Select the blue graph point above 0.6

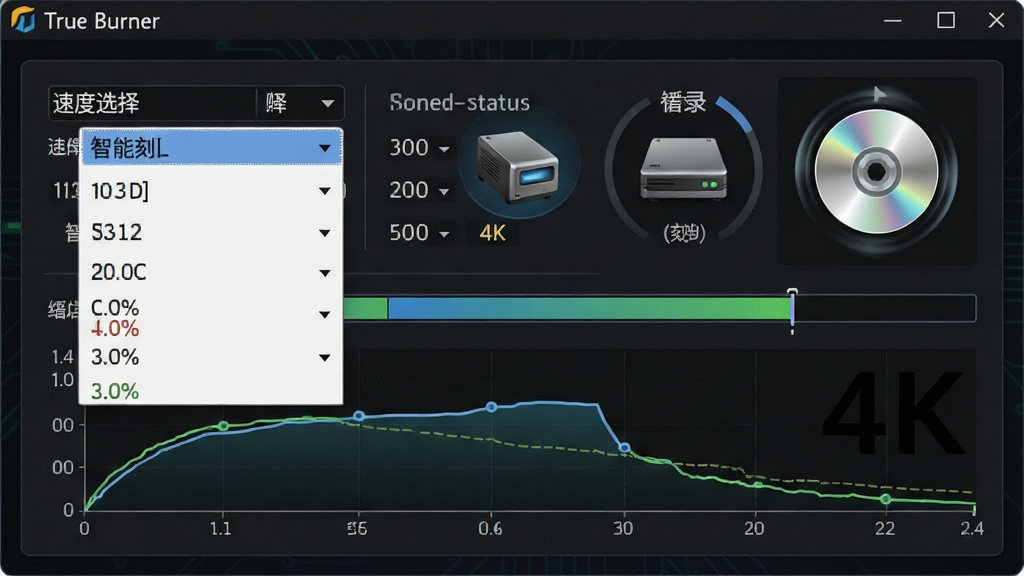491,407
